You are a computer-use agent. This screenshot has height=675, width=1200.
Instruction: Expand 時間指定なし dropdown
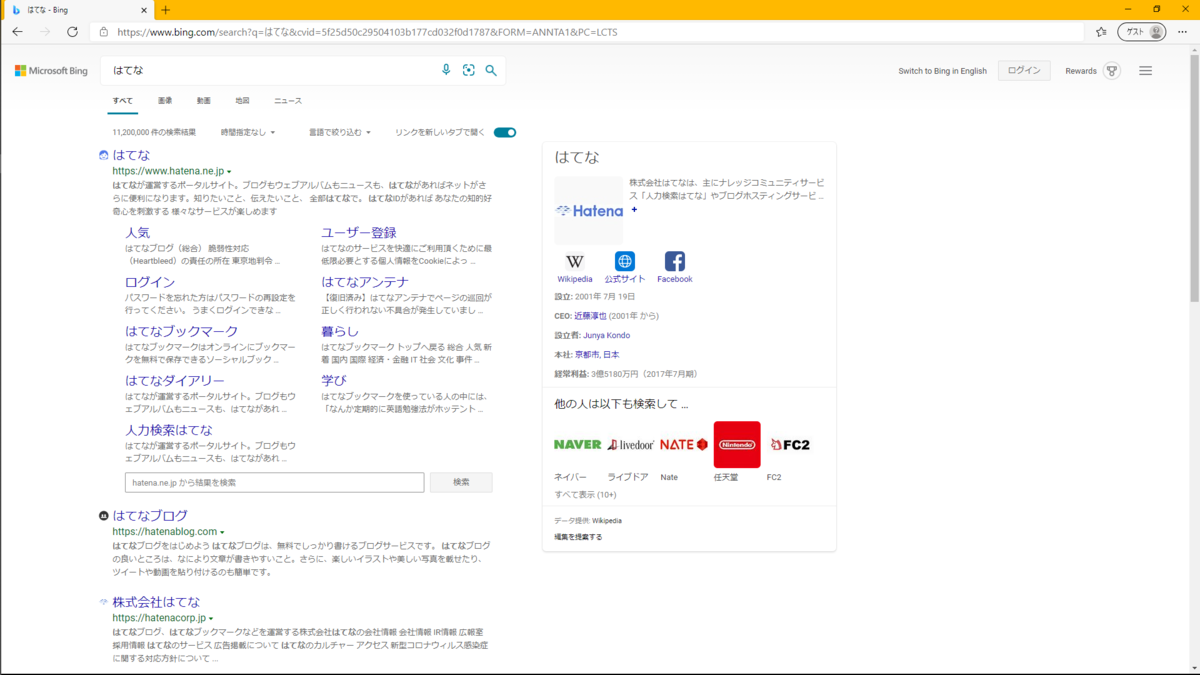248,132
